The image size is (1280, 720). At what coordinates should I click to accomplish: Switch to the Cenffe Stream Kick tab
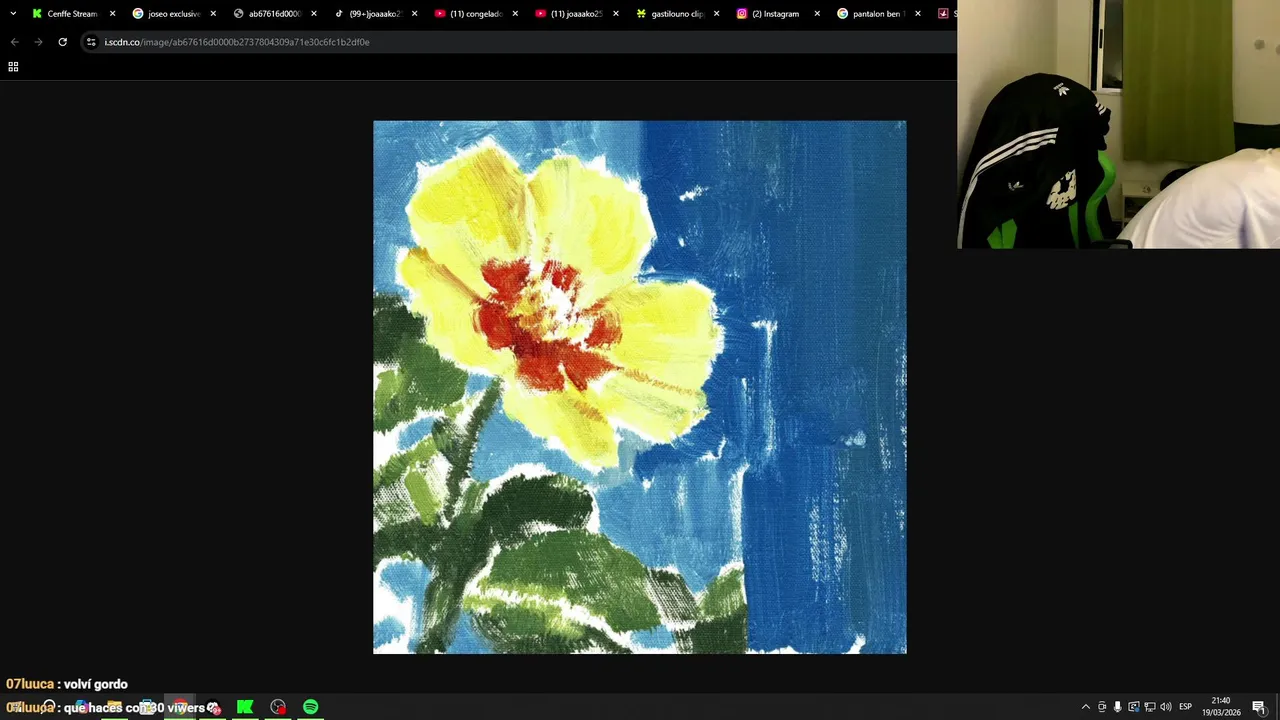click(72, 14)
